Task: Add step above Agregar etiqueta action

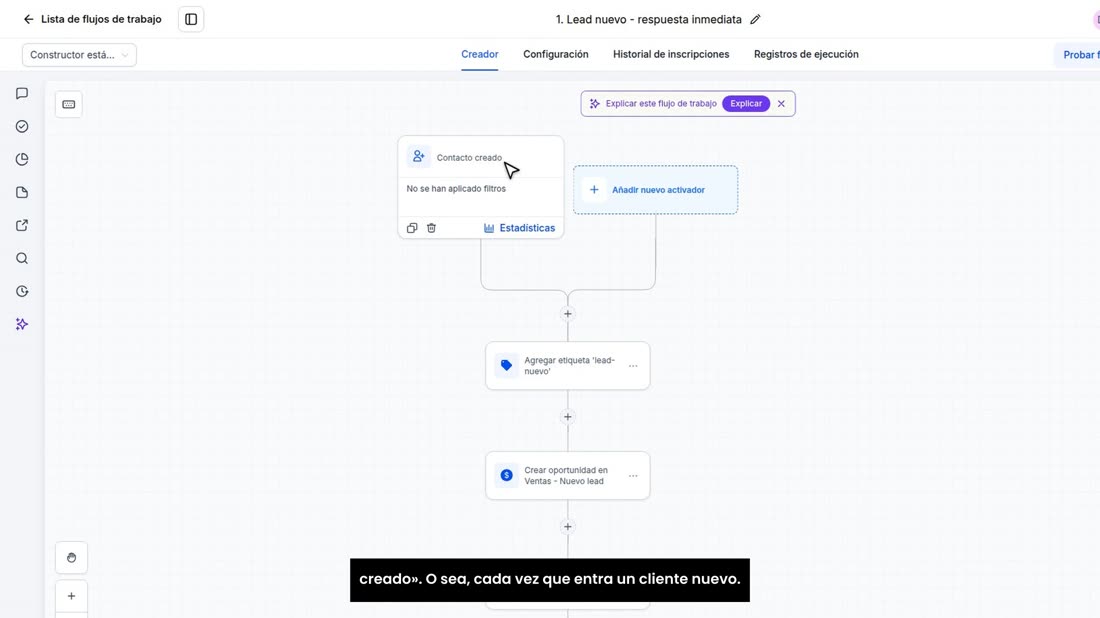Action: click(568, 314)
